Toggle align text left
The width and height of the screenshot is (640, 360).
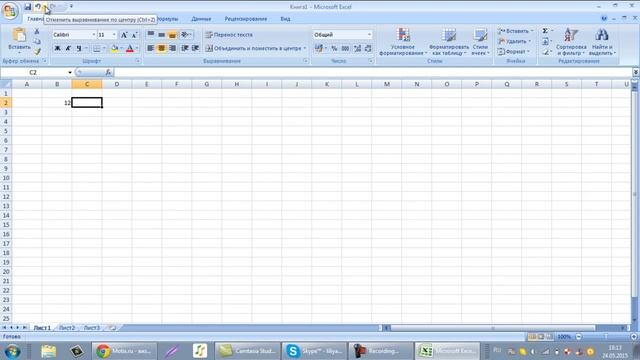(x=151, y=48)
